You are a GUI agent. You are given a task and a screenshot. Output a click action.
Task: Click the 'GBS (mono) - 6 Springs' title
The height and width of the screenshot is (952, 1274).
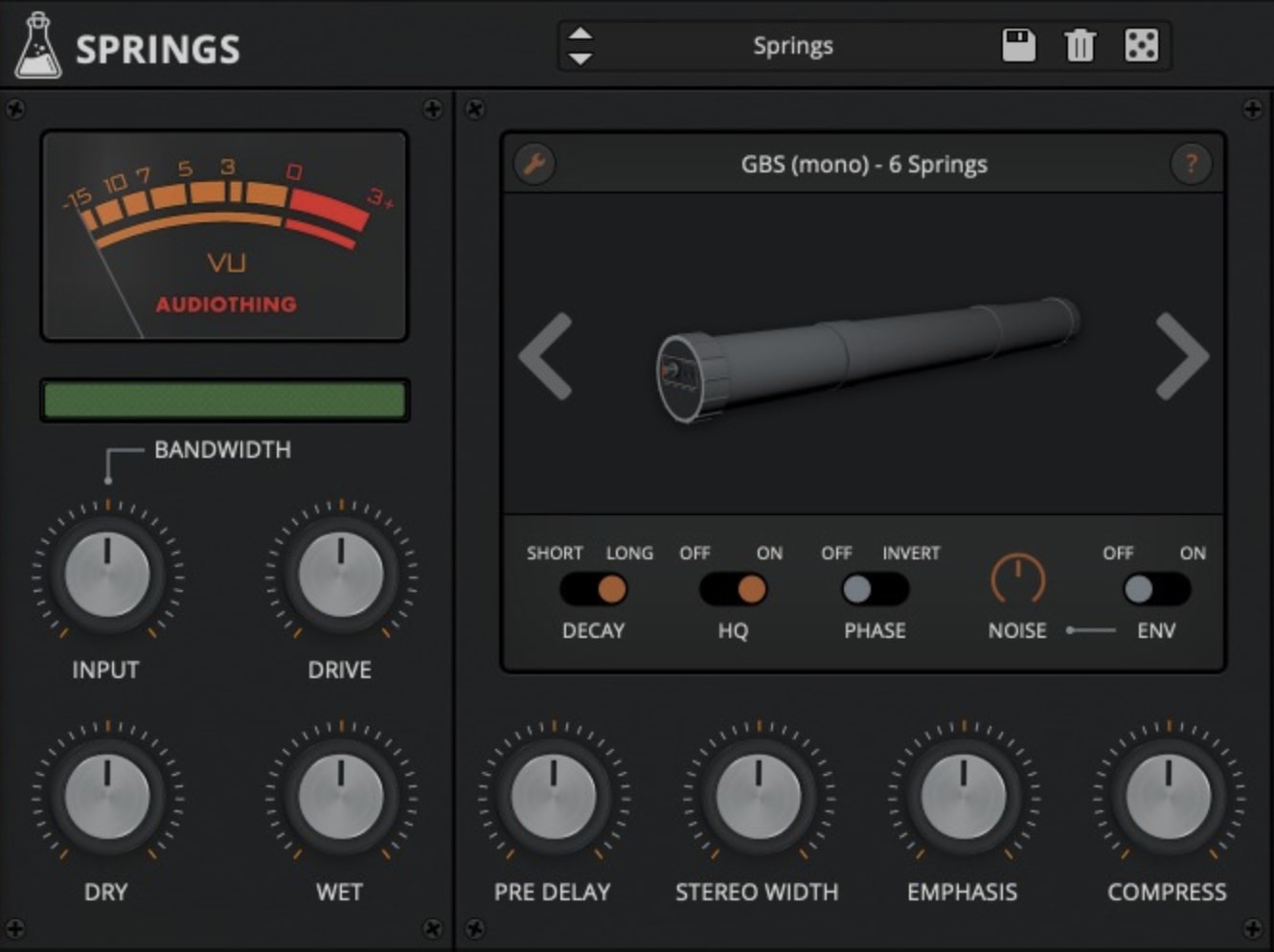point(864,164)
